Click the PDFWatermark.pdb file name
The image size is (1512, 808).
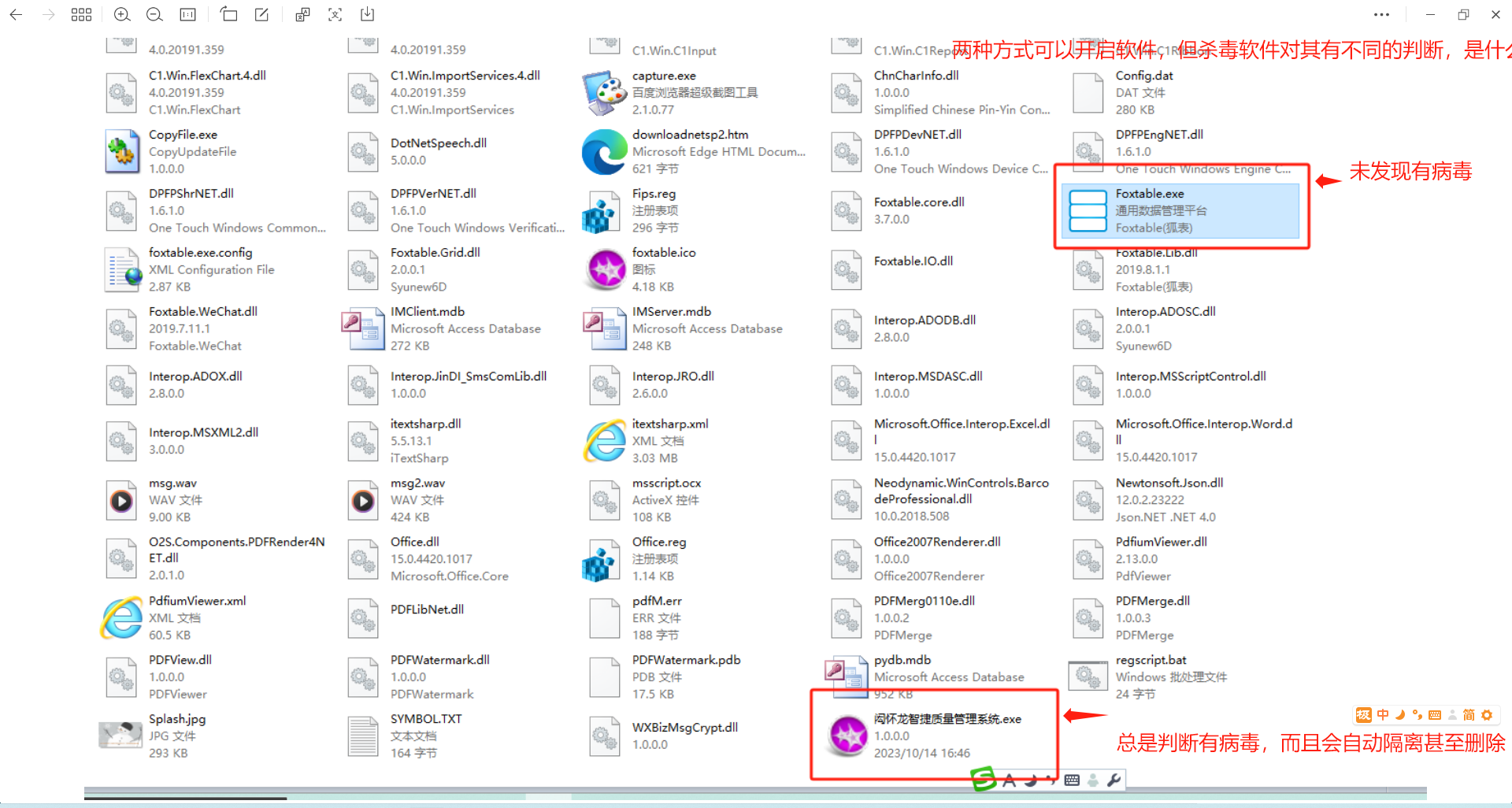687,660
